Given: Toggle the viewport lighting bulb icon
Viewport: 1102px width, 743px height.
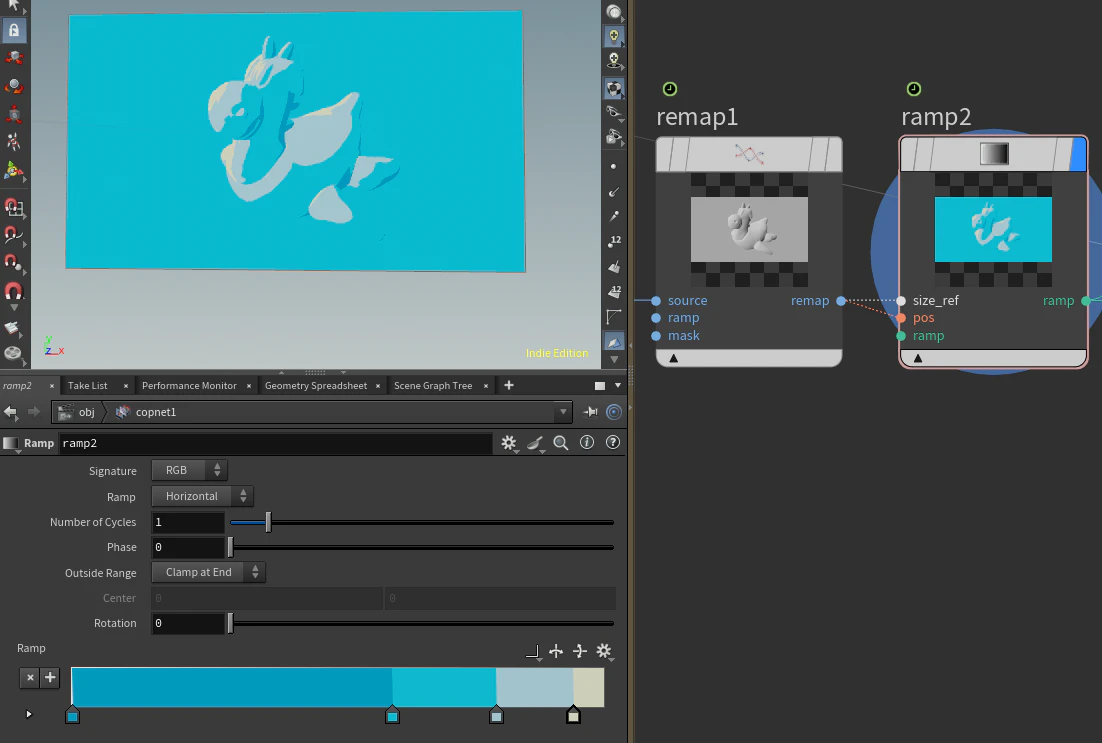Looking at the screenshot, I should (614, 36).
